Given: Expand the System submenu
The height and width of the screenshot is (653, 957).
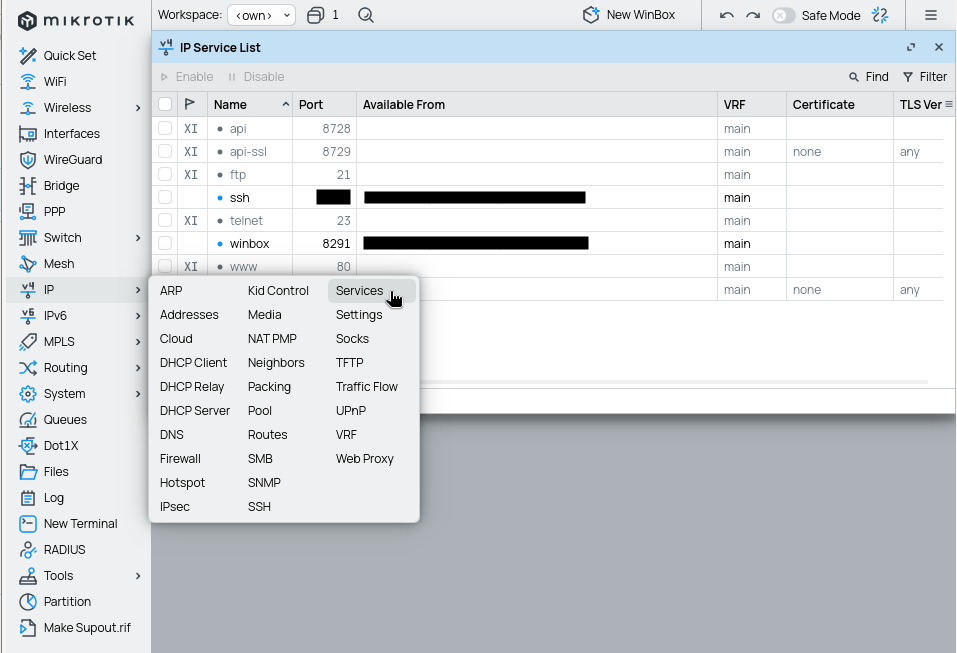Looking at the screenshot, I should tap(138, 394).
